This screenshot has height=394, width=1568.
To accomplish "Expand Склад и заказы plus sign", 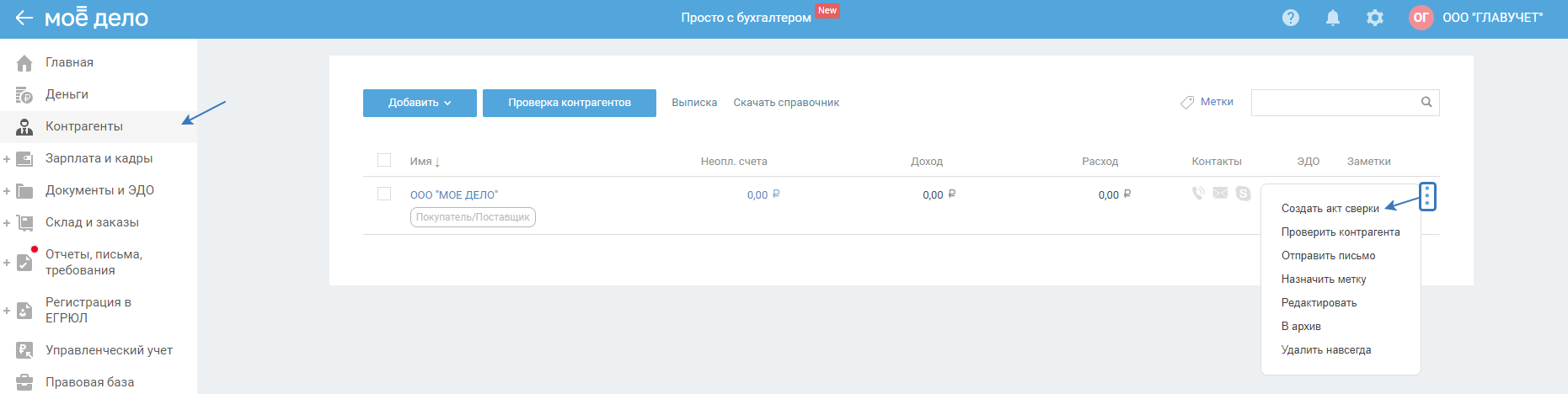I will click(x=7, y=222).
